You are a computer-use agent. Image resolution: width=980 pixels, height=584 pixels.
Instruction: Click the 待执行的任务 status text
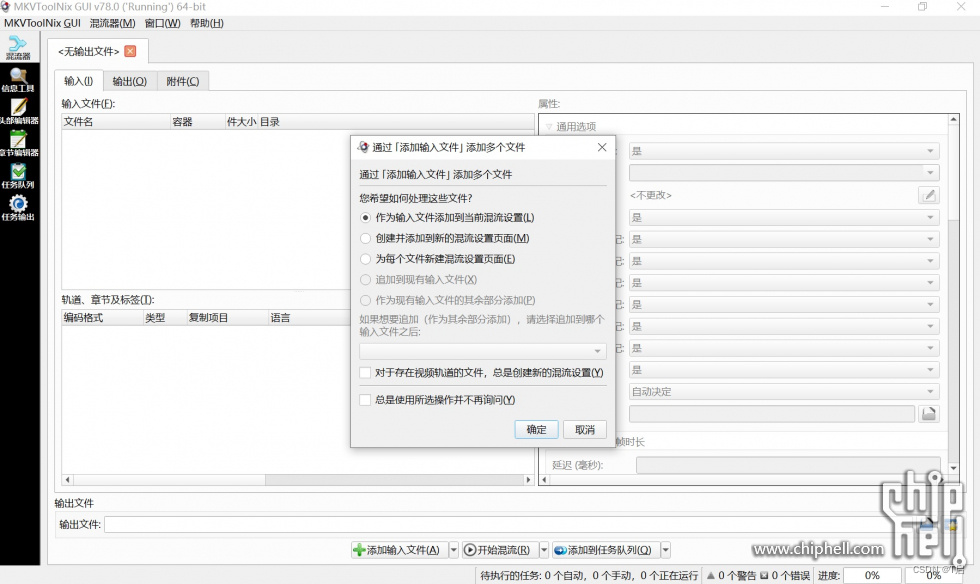pyautogui.click(x=589, y=575)
